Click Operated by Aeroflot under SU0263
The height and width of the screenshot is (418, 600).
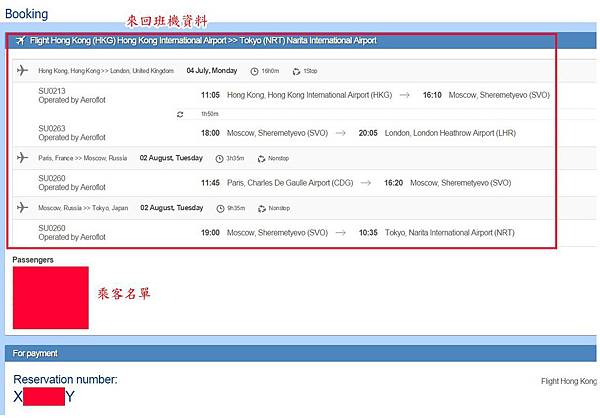(x=72, y=137)
